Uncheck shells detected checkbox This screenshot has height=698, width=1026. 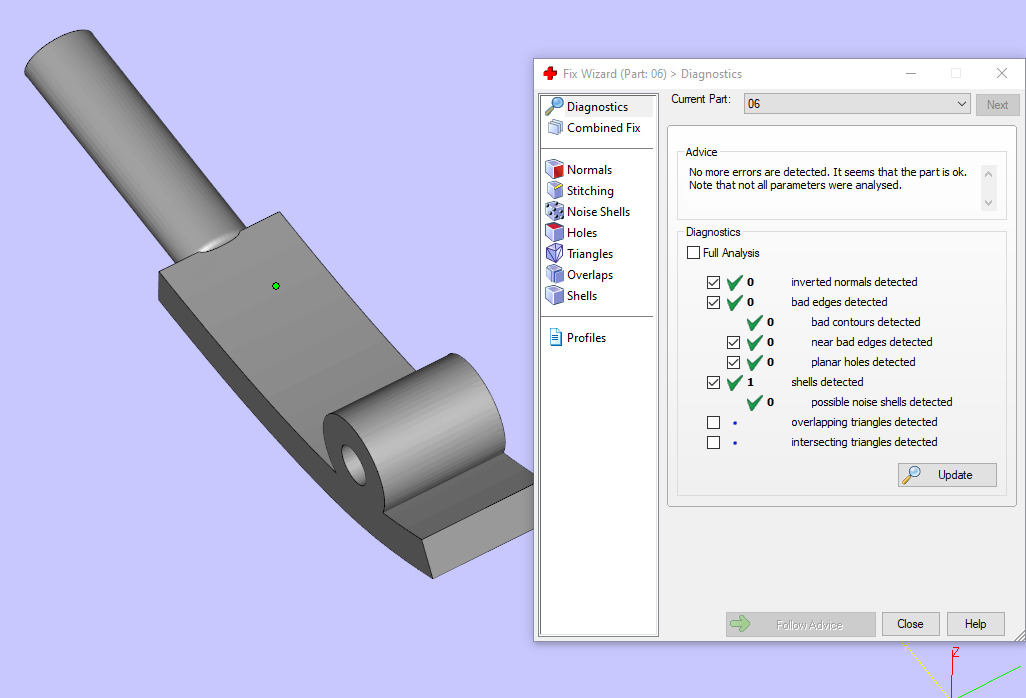coord(713,382)
